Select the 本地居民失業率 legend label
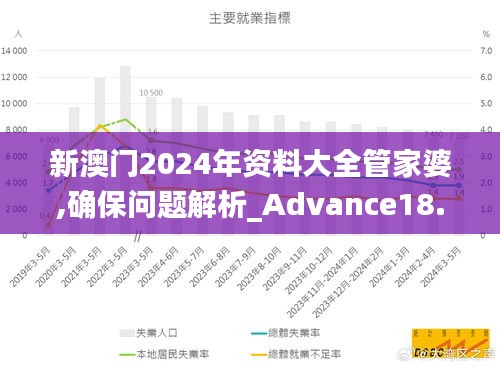Viewport: 500px width, 366px height. pyautogui.click(x=172, y=354)
